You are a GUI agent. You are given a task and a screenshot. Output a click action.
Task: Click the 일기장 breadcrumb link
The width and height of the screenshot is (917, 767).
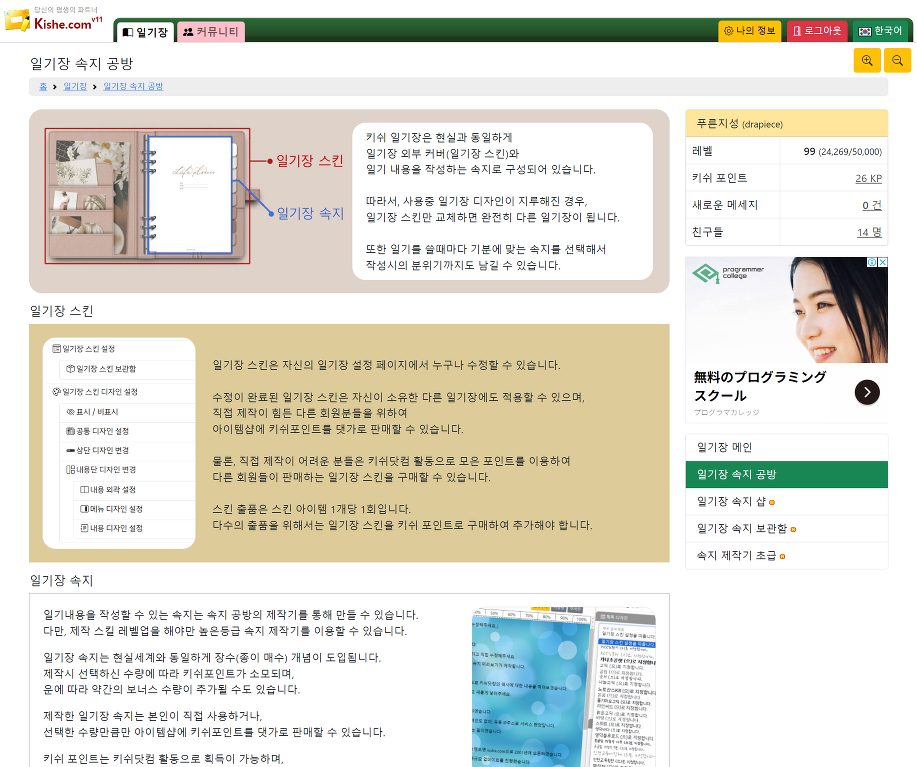tap(75, 87)
